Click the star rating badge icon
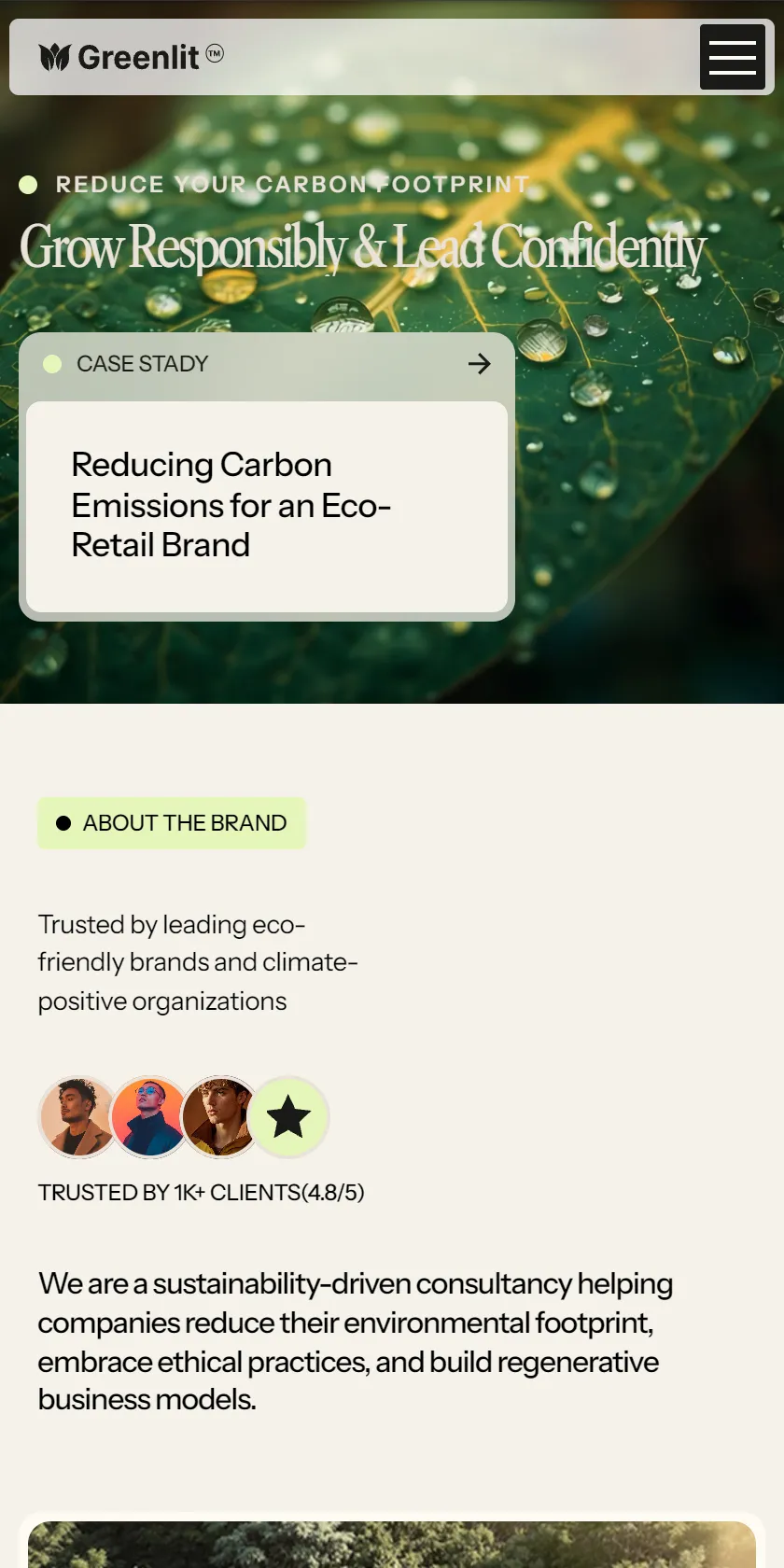Image resolution: width=784 pixels, height=1568 pixels. pyautogui.click(x=289, y=1116)
